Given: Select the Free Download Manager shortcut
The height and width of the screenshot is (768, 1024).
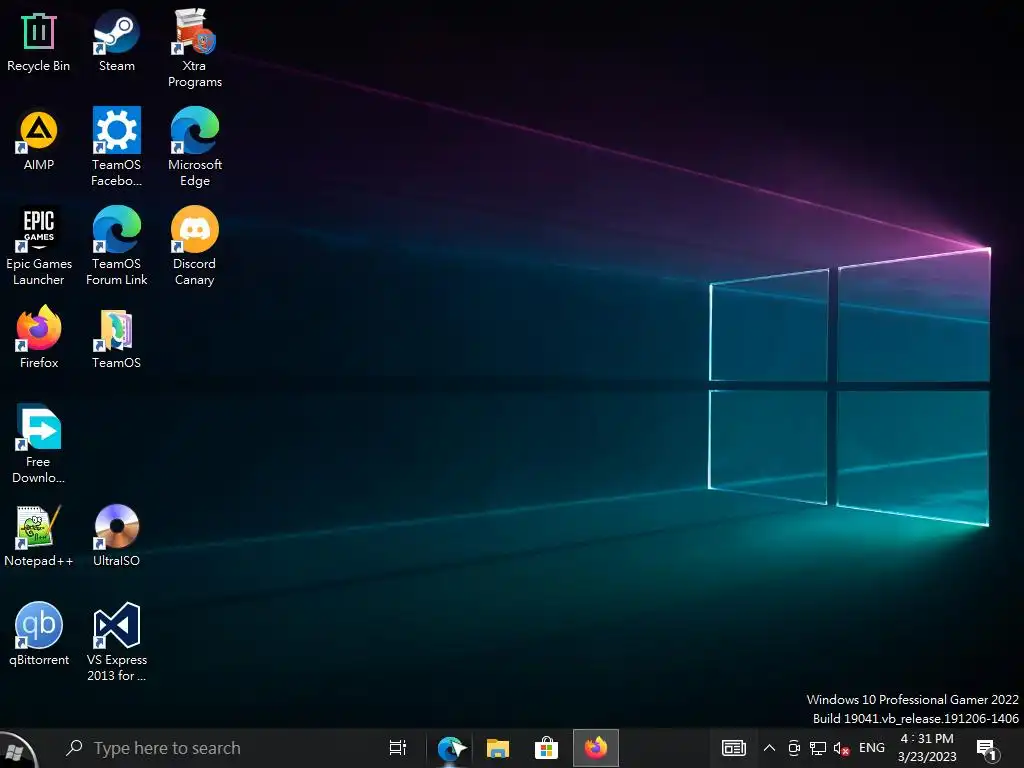Looking at the screenshot, I should click(39, 445).
